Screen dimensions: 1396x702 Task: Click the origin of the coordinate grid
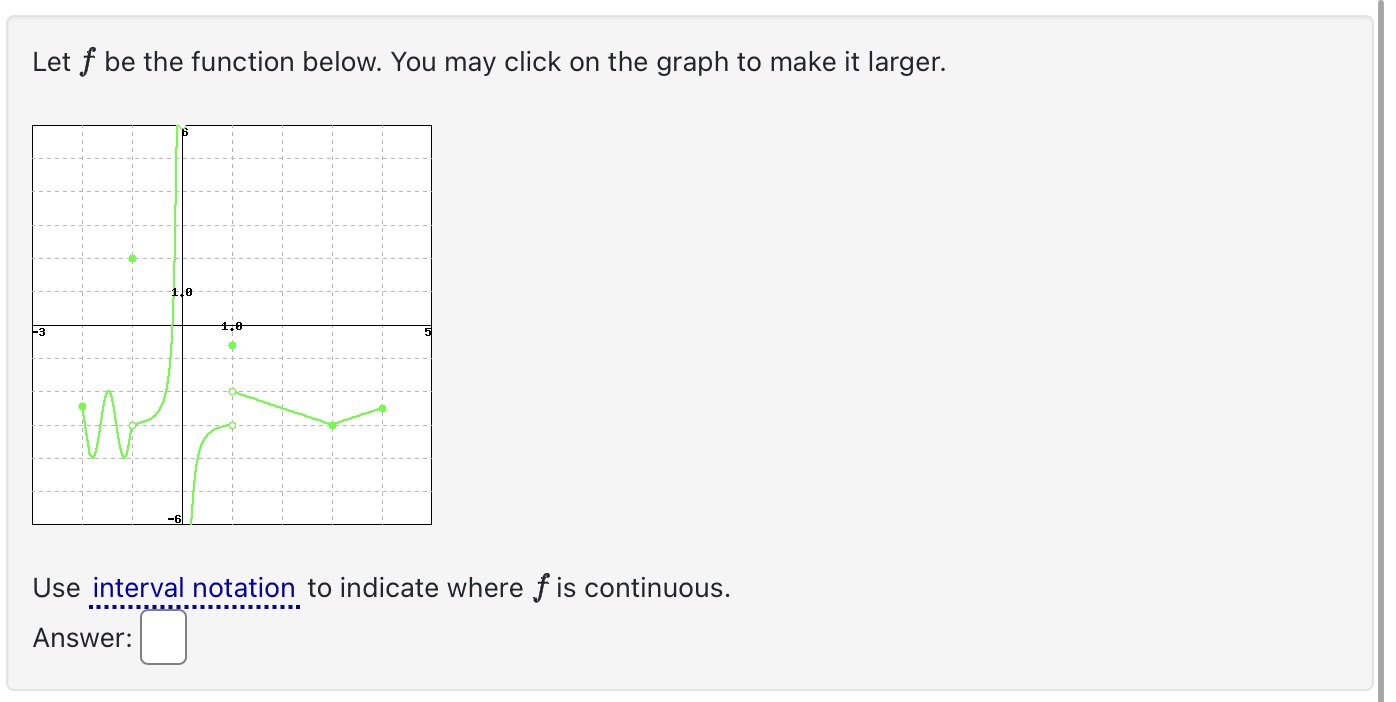pyautogui.click(x=181, y=325)
